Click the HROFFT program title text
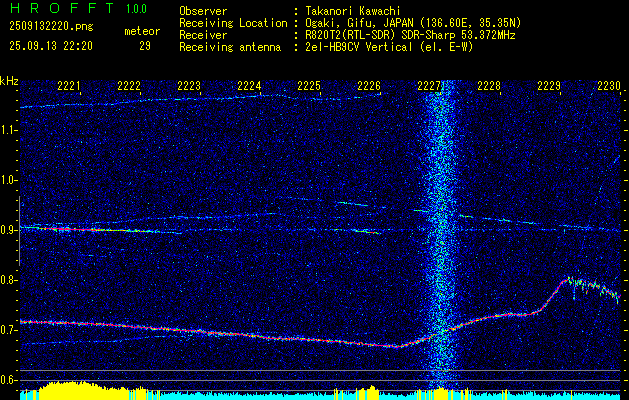The height and width of the screenshot is (400, 629). coord(62,8)
